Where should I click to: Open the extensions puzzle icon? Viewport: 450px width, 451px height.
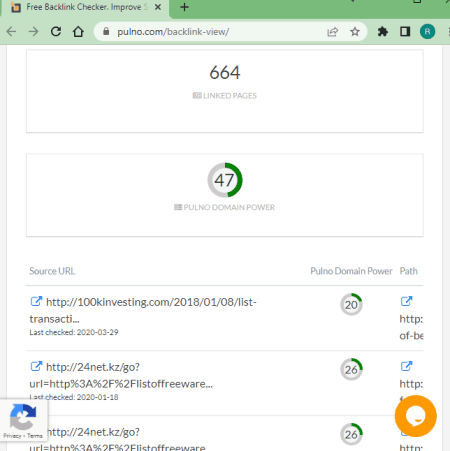click(x=383, y=32)
